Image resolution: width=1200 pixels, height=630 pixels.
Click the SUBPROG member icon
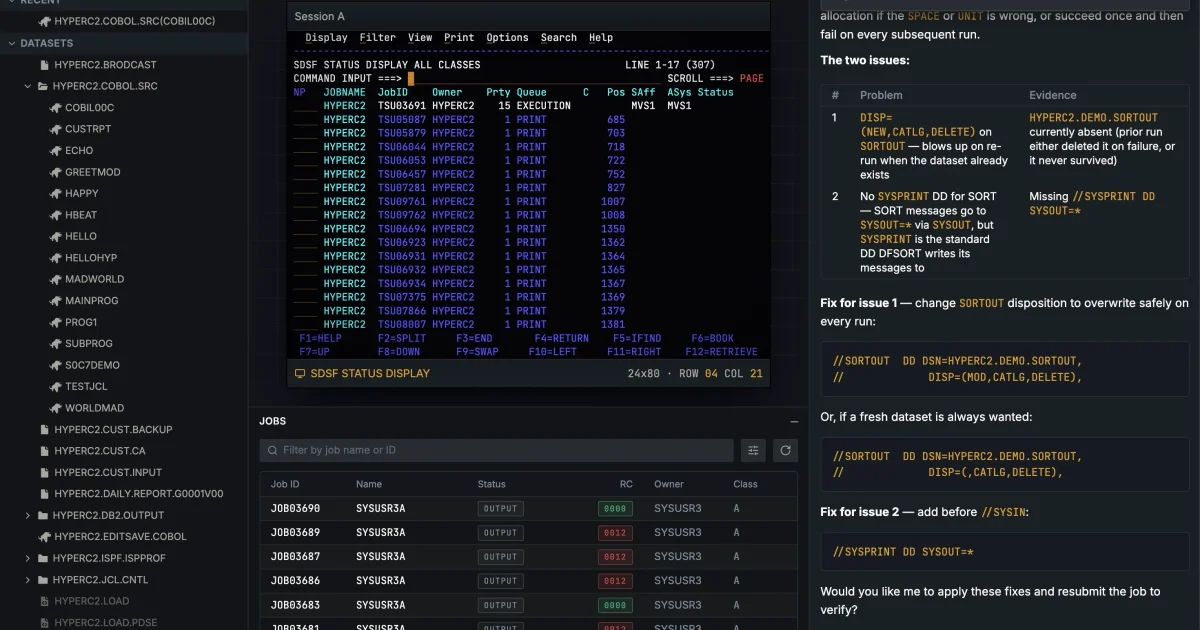pyautogui.click(x=56, y=343)
